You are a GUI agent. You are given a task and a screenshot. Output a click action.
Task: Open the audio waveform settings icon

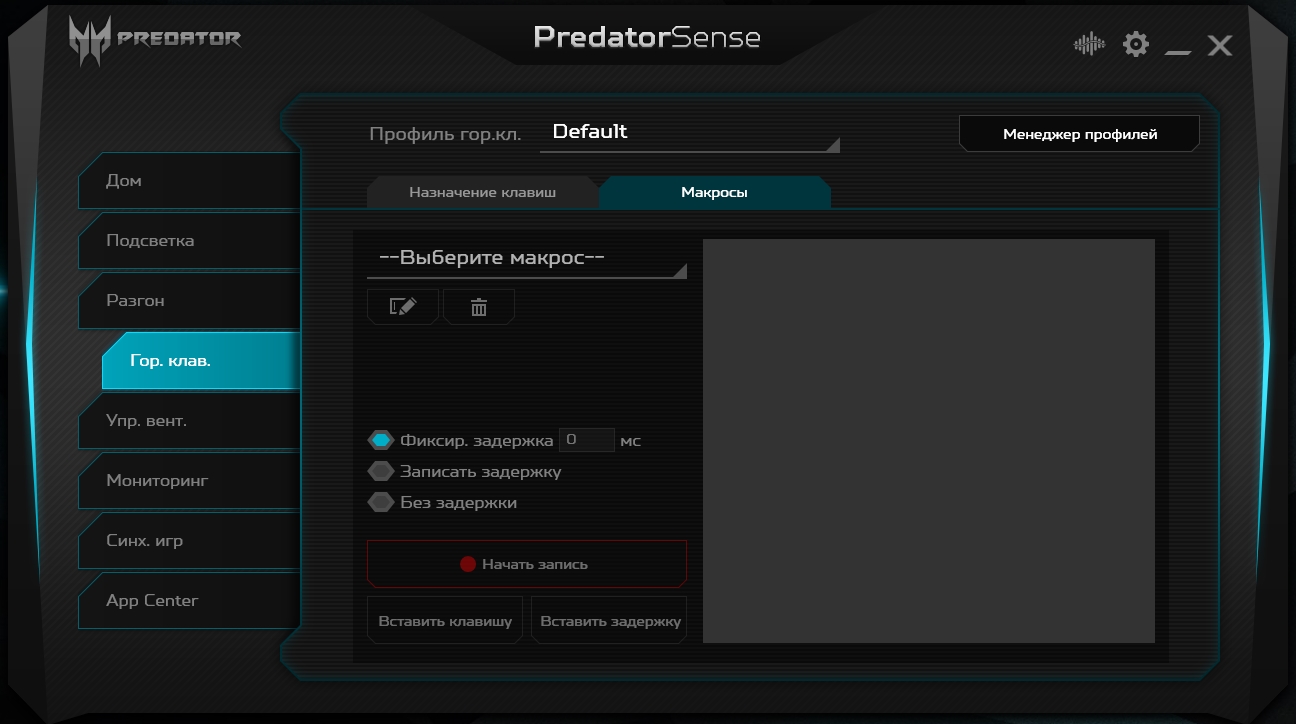1089,44
